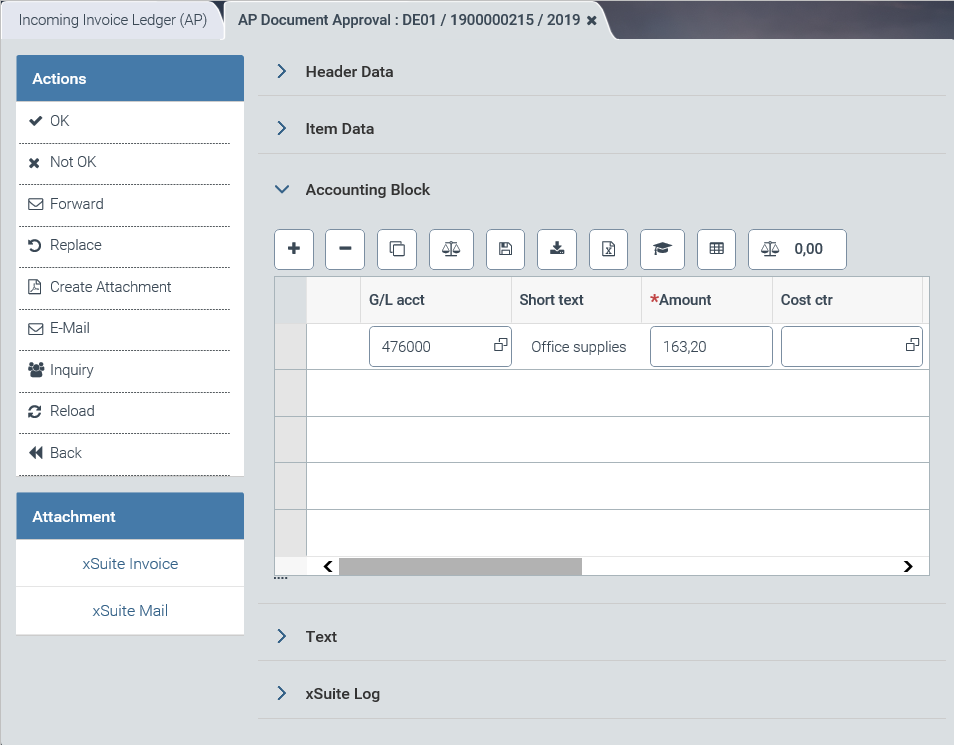Click the save diskette icon in toolbar
The width and height of the screenshot is (954, 745).
(505, 249)
